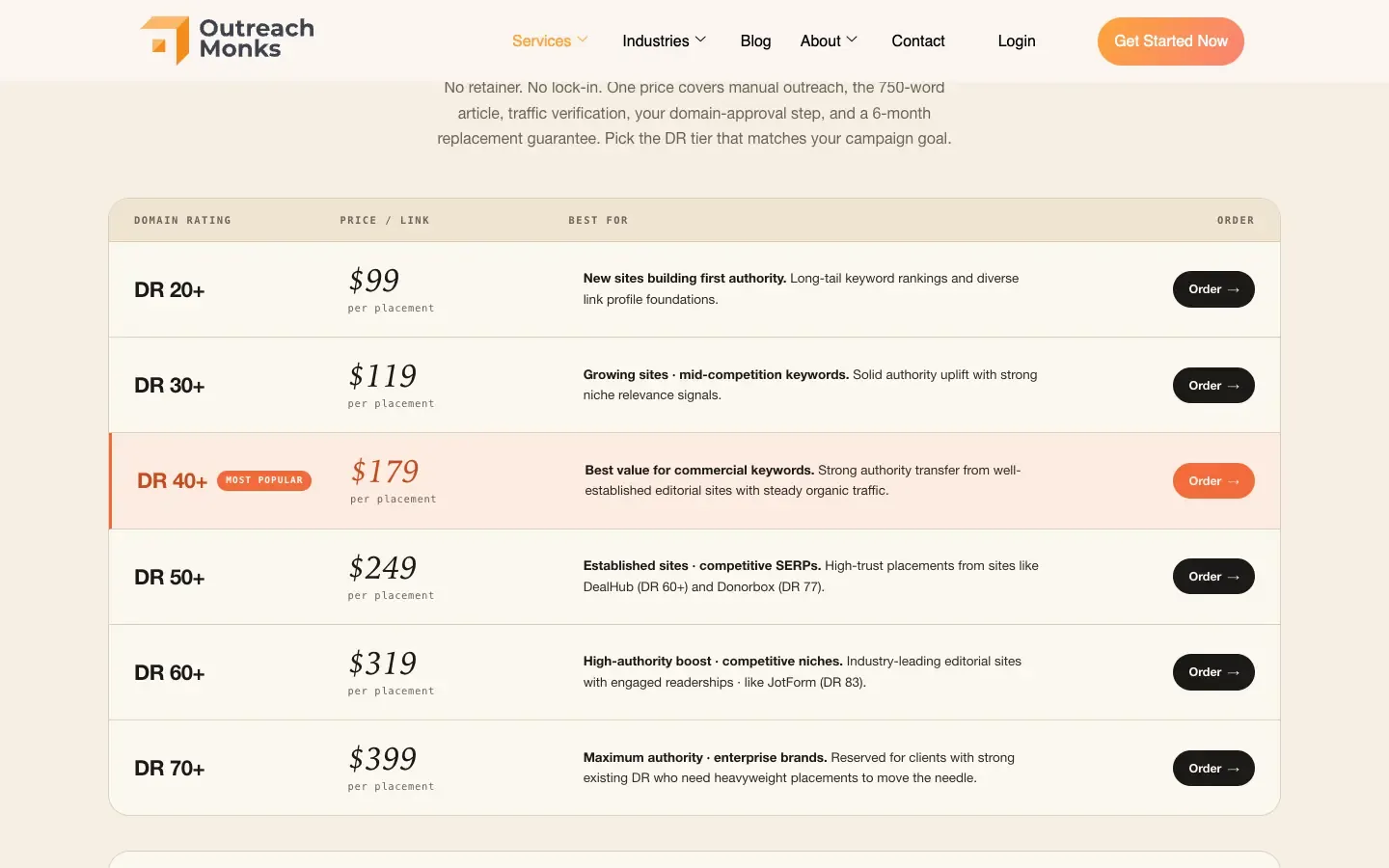Select the $399 price text
The width and height of the screenshot is (1389, 868).
coord(383,758)
